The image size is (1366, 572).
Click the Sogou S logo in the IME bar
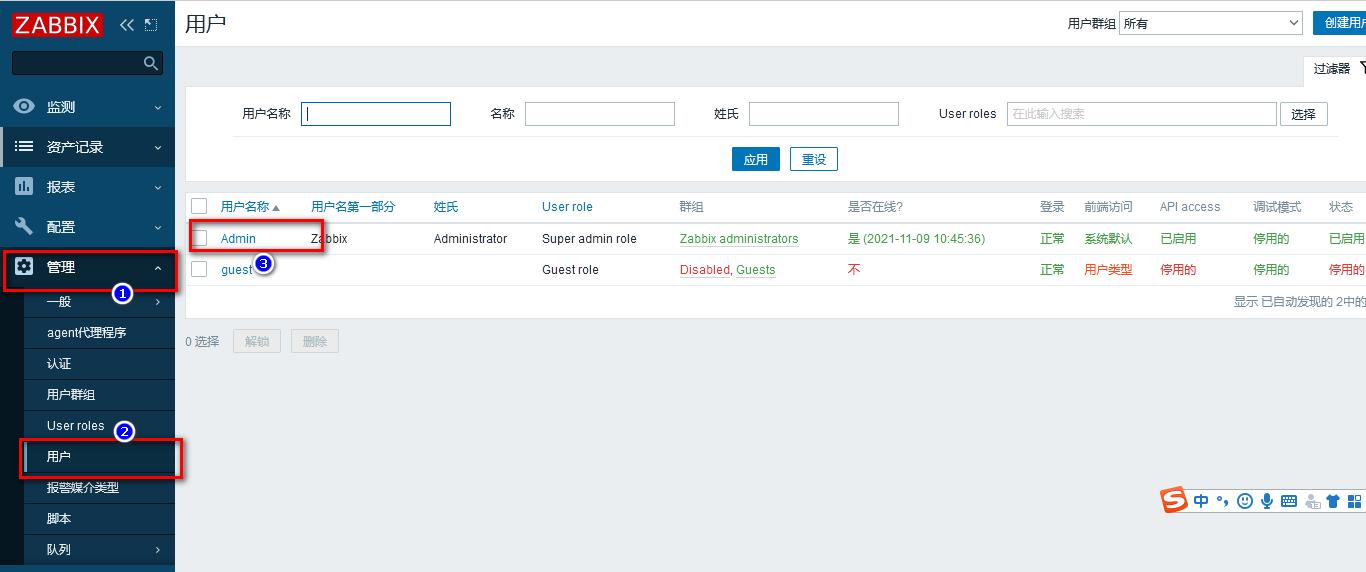point(1174,499)
